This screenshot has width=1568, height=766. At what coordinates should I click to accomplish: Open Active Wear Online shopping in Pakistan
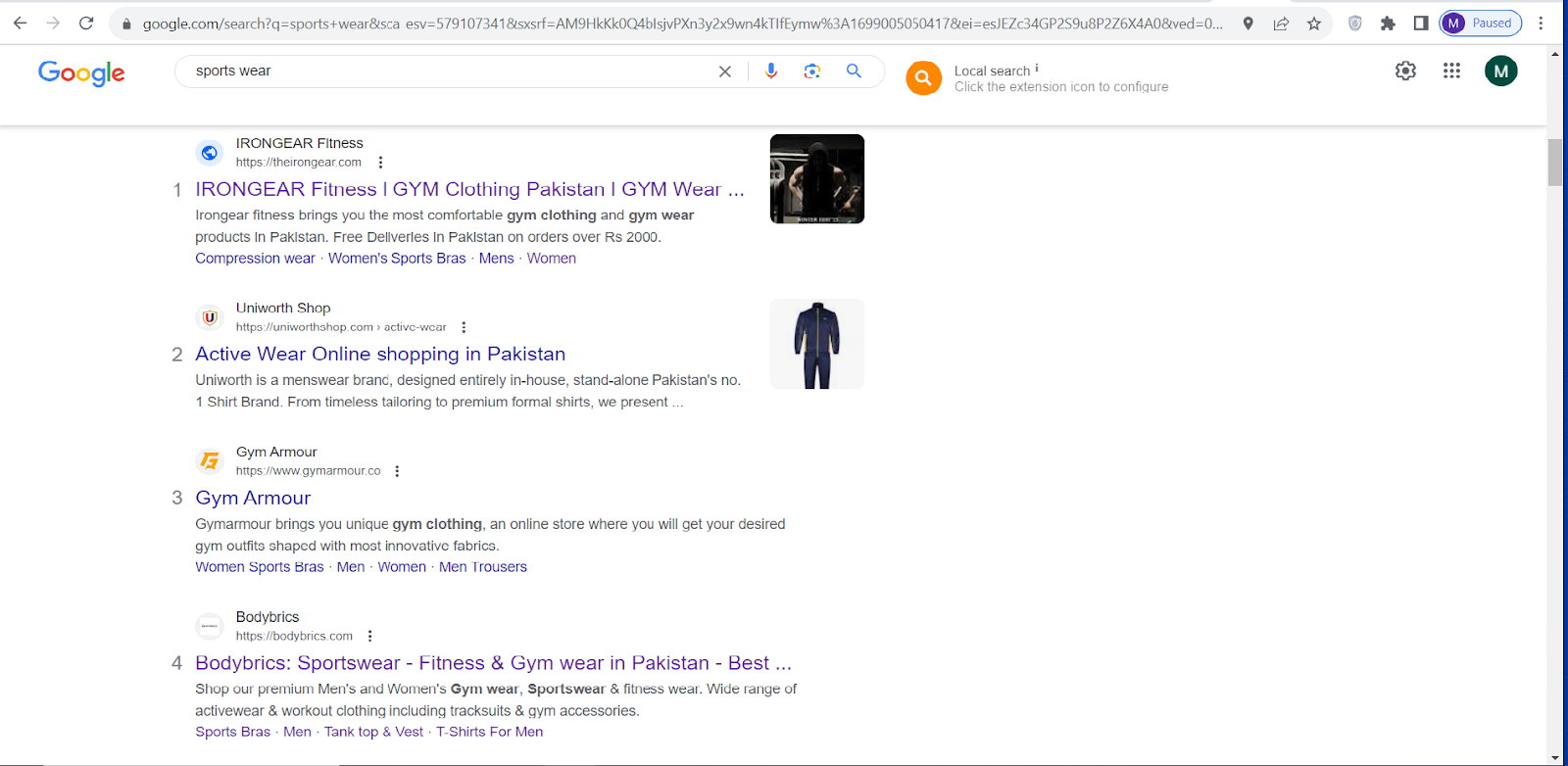click(x=380, y=354)
